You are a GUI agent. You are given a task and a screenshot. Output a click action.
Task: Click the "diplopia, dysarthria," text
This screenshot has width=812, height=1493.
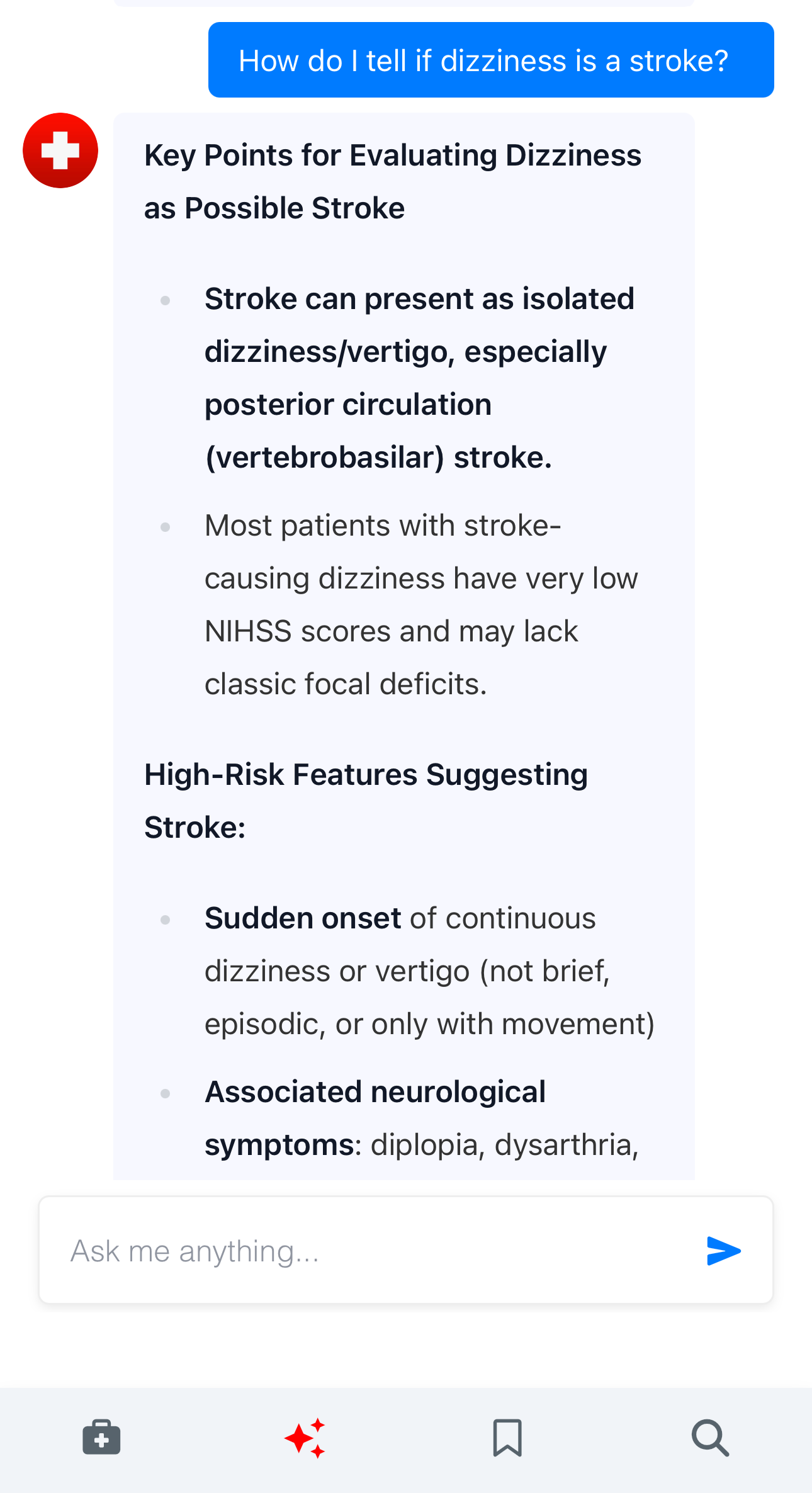pos(504,1145)
